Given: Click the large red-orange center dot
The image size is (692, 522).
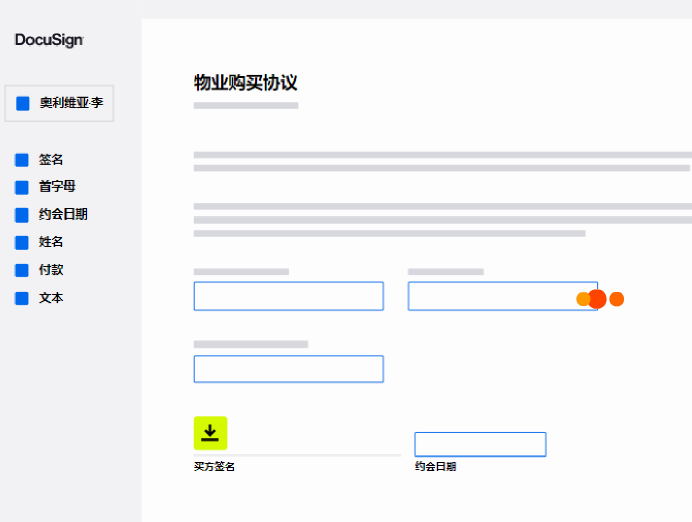Looking at the screenshot, I should (x=597, y=299).
